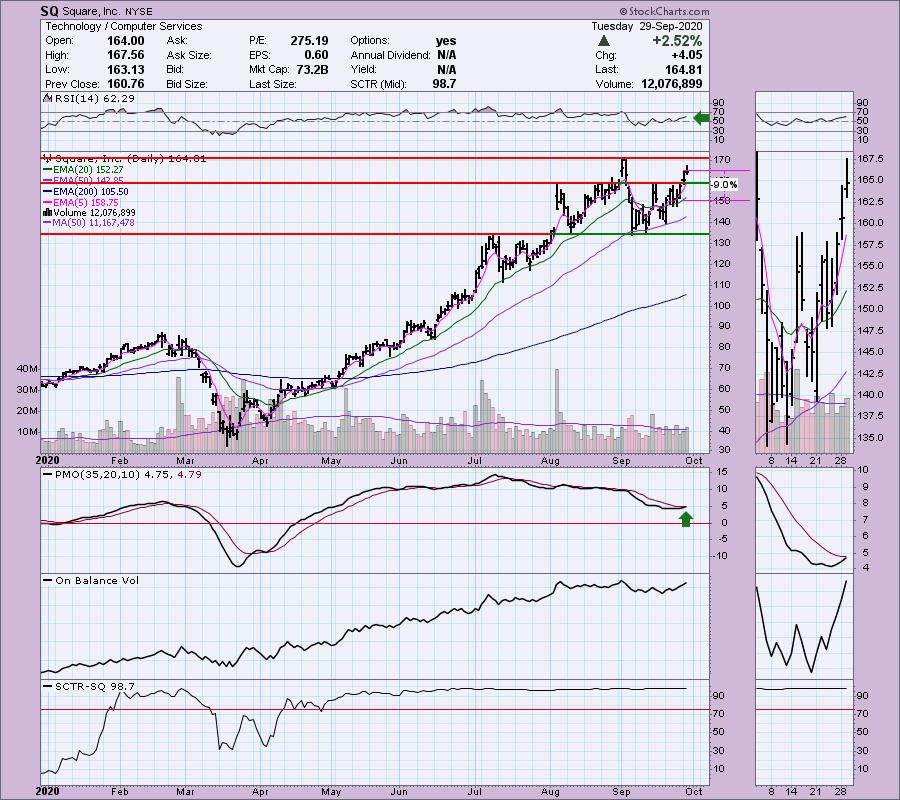Click the green up-triangle change icon
900x800 pixels.
[x=603, y=41]
